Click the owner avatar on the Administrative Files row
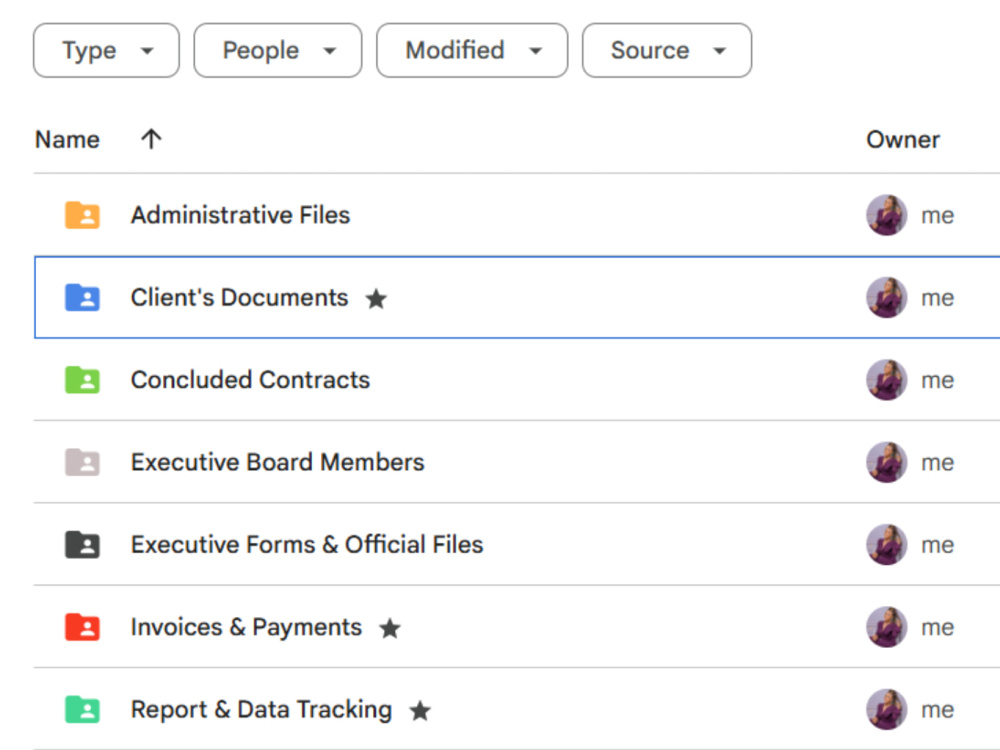The width and height of the screenshot is (1000, 750). 886,215
